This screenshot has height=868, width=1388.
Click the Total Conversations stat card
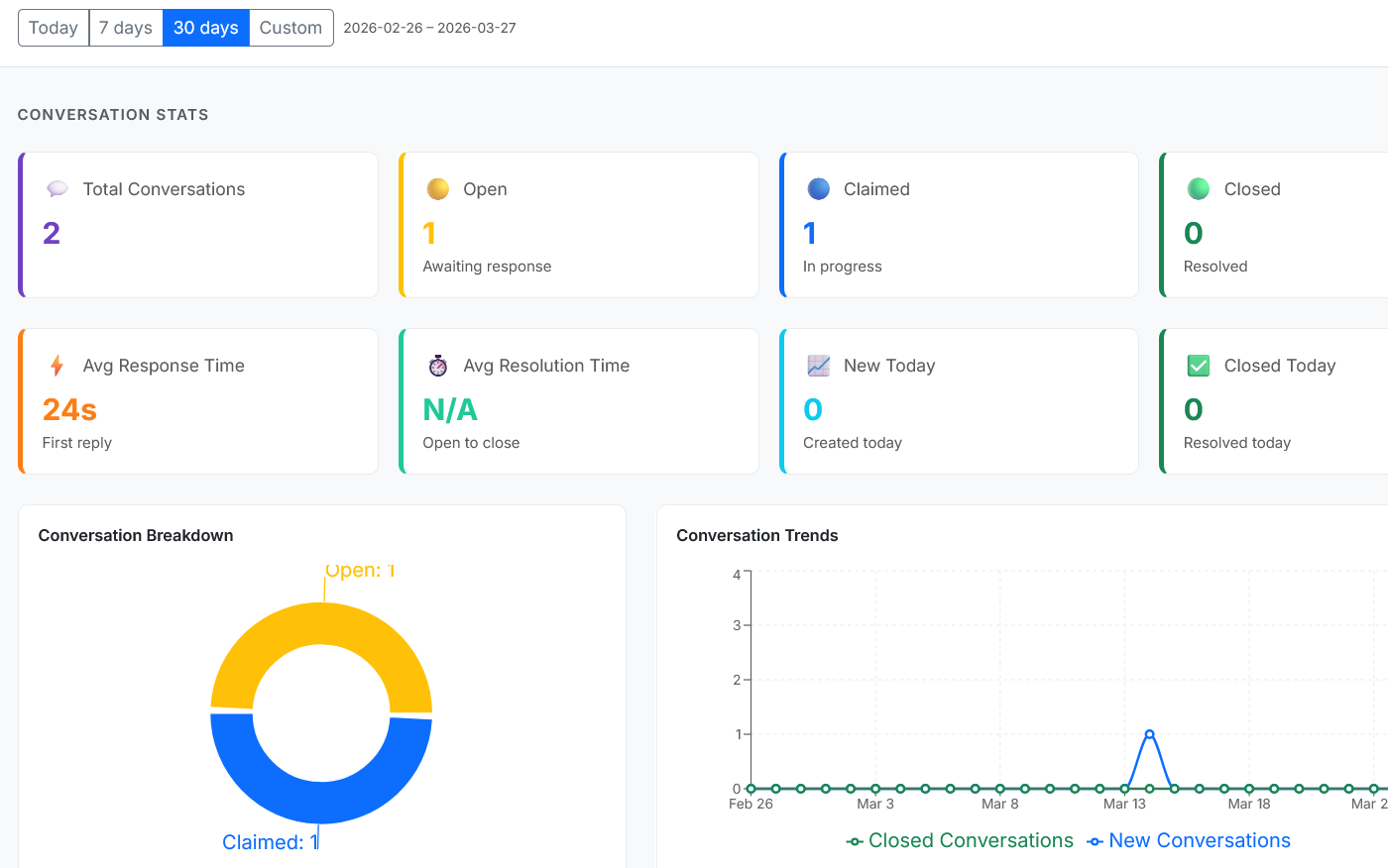[197, 224]
